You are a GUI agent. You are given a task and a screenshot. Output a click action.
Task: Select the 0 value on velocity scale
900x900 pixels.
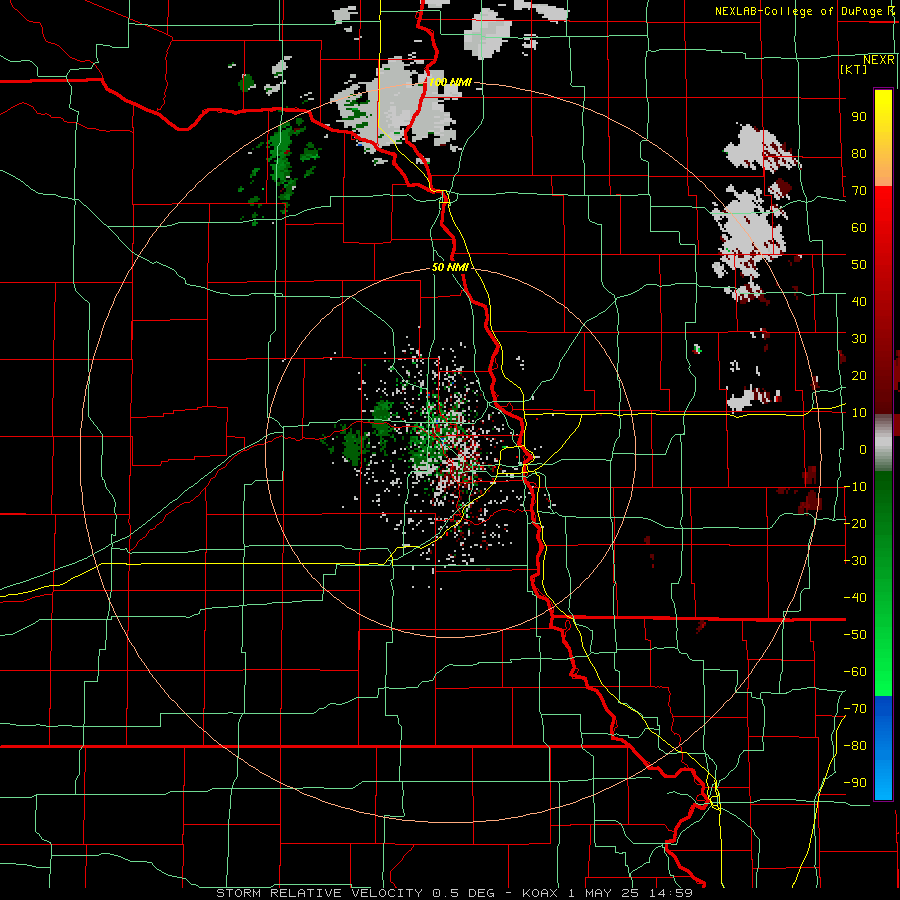(863, 450)
